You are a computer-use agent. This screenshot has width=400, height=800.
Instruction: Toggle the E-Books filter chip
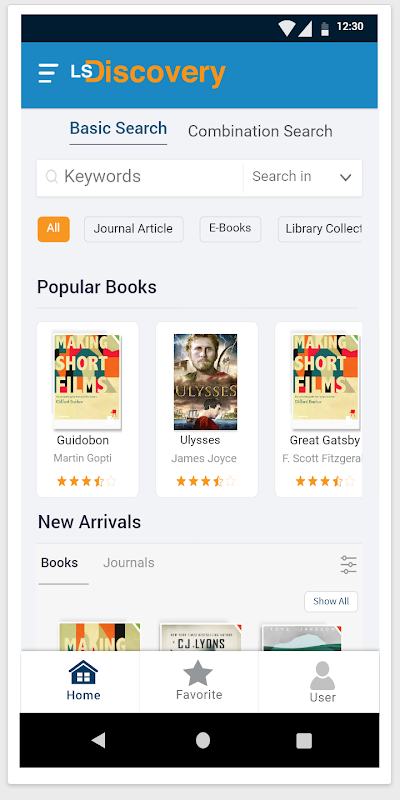pyautogui.click(x=230, y=229)
